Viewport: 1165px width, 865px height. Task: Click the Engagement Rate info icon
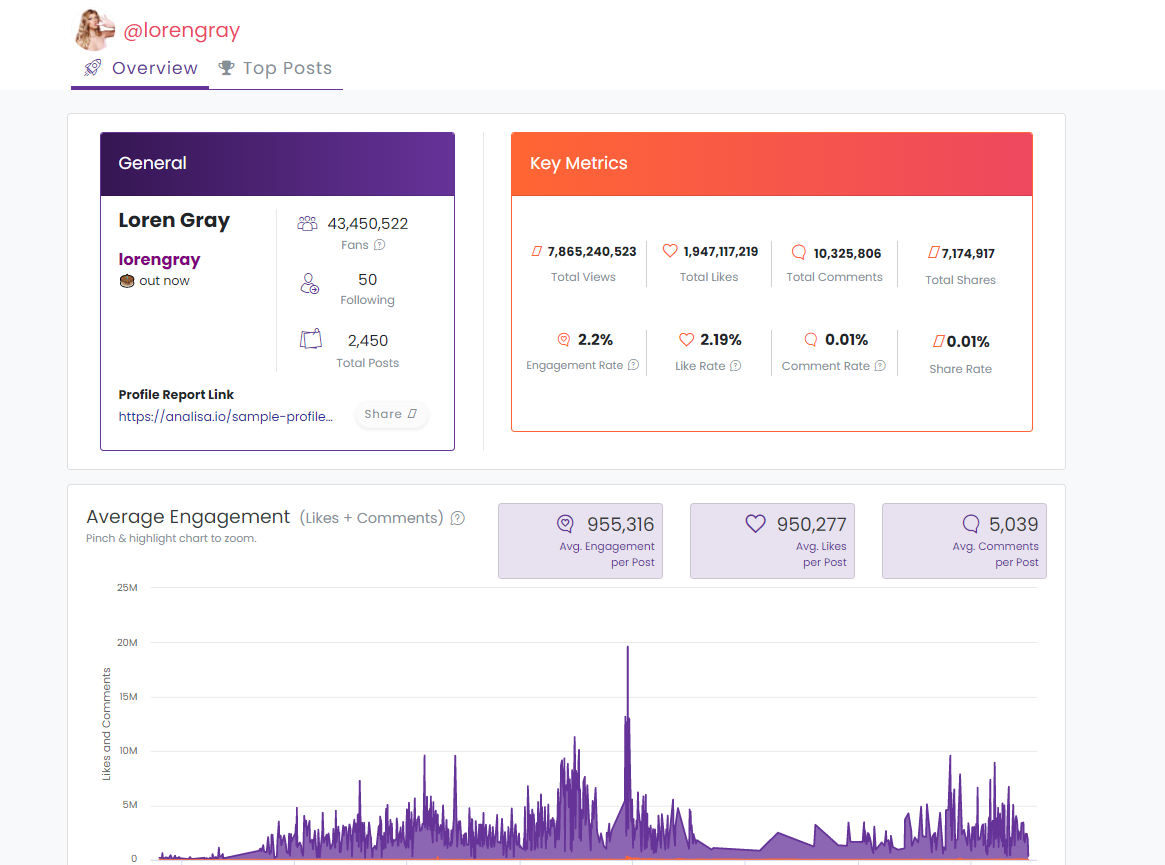[633, 365]
